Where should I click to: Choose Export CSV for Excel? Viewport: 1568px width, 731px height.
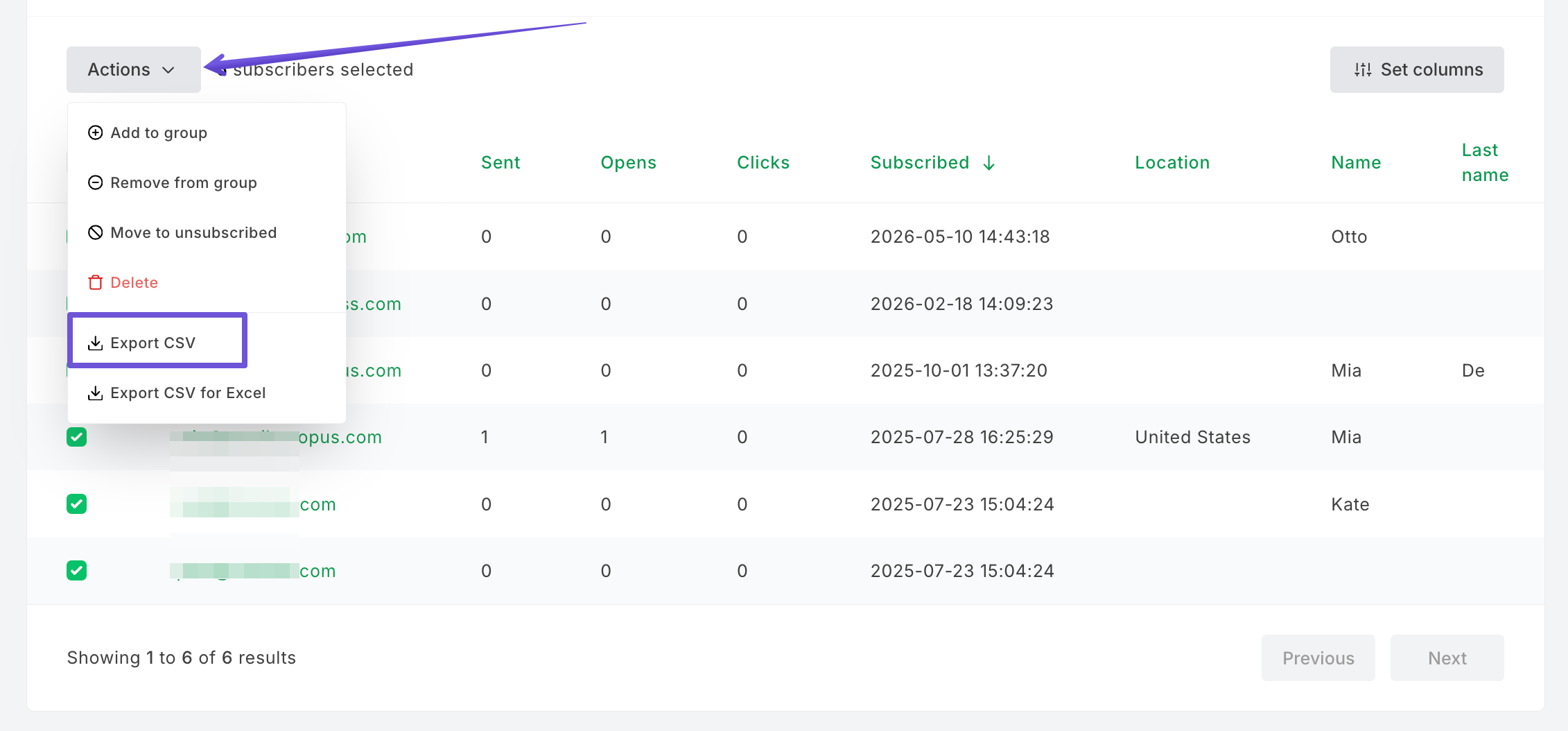click(x=207, y=393)
